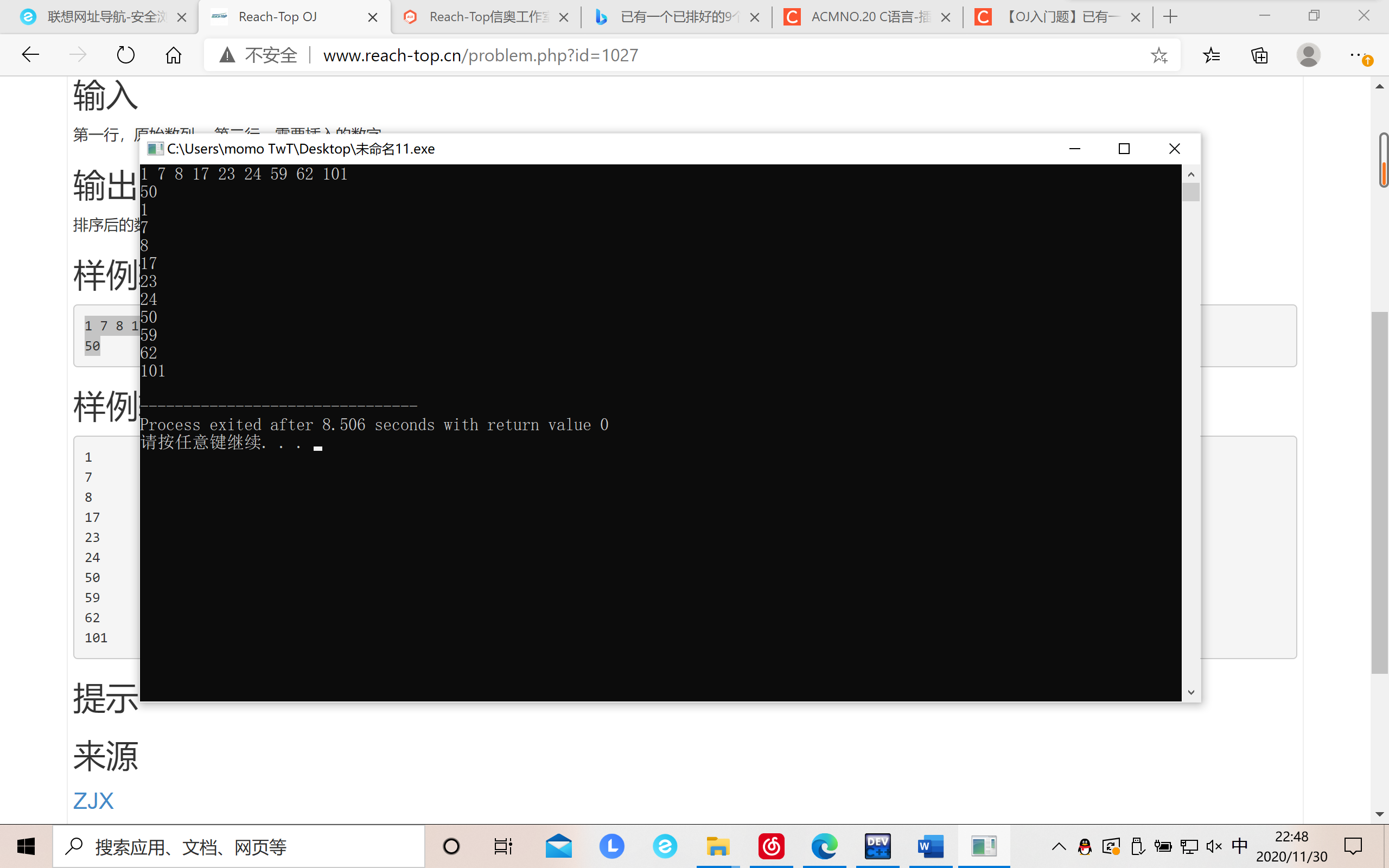
Task: Open Microsoft Word on the taskbar
Action: click(931, 846)
